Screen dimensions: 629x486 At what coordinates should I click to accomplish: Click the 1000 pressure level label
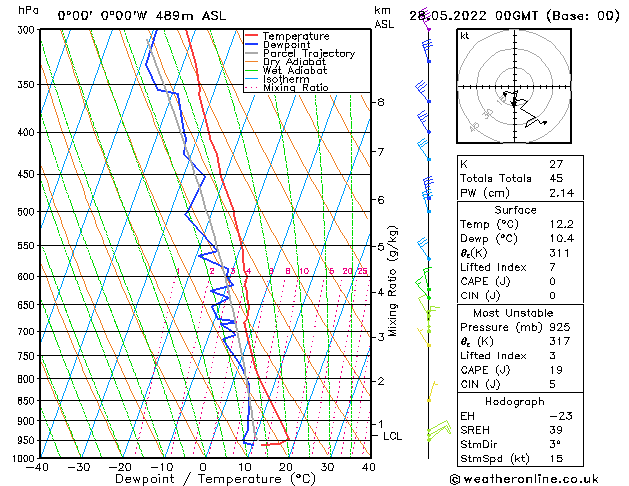pos(25,458)
